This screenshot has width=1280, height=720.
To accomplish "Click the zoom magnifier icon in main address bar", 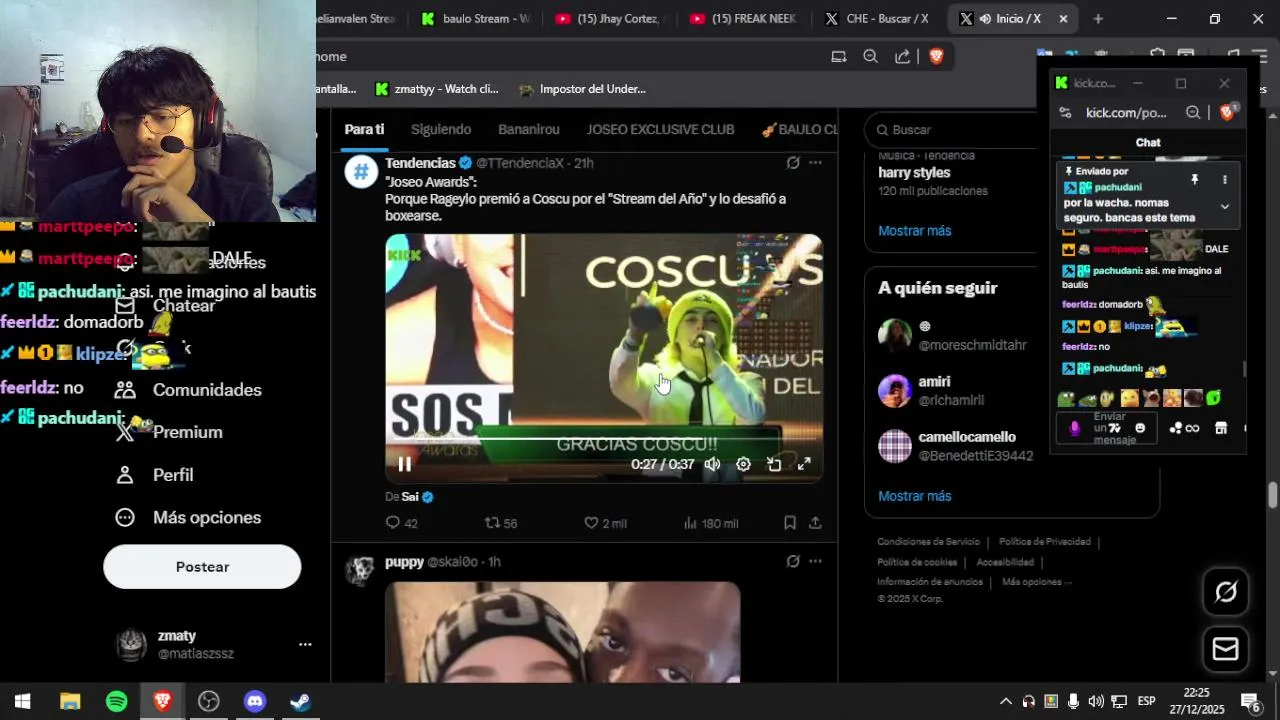I will click(870, 57).
